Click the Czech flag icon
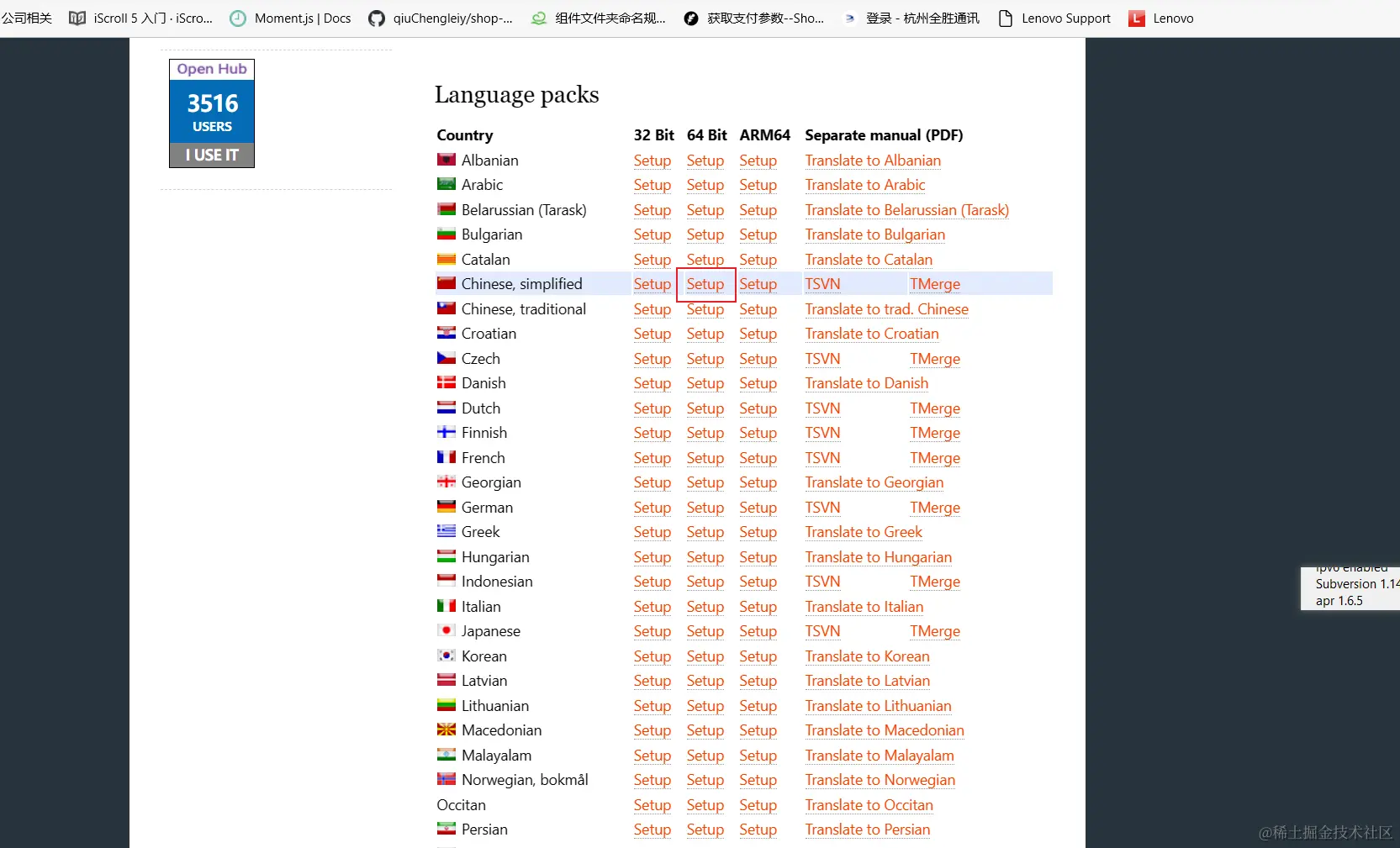 (x=446, y=358)
